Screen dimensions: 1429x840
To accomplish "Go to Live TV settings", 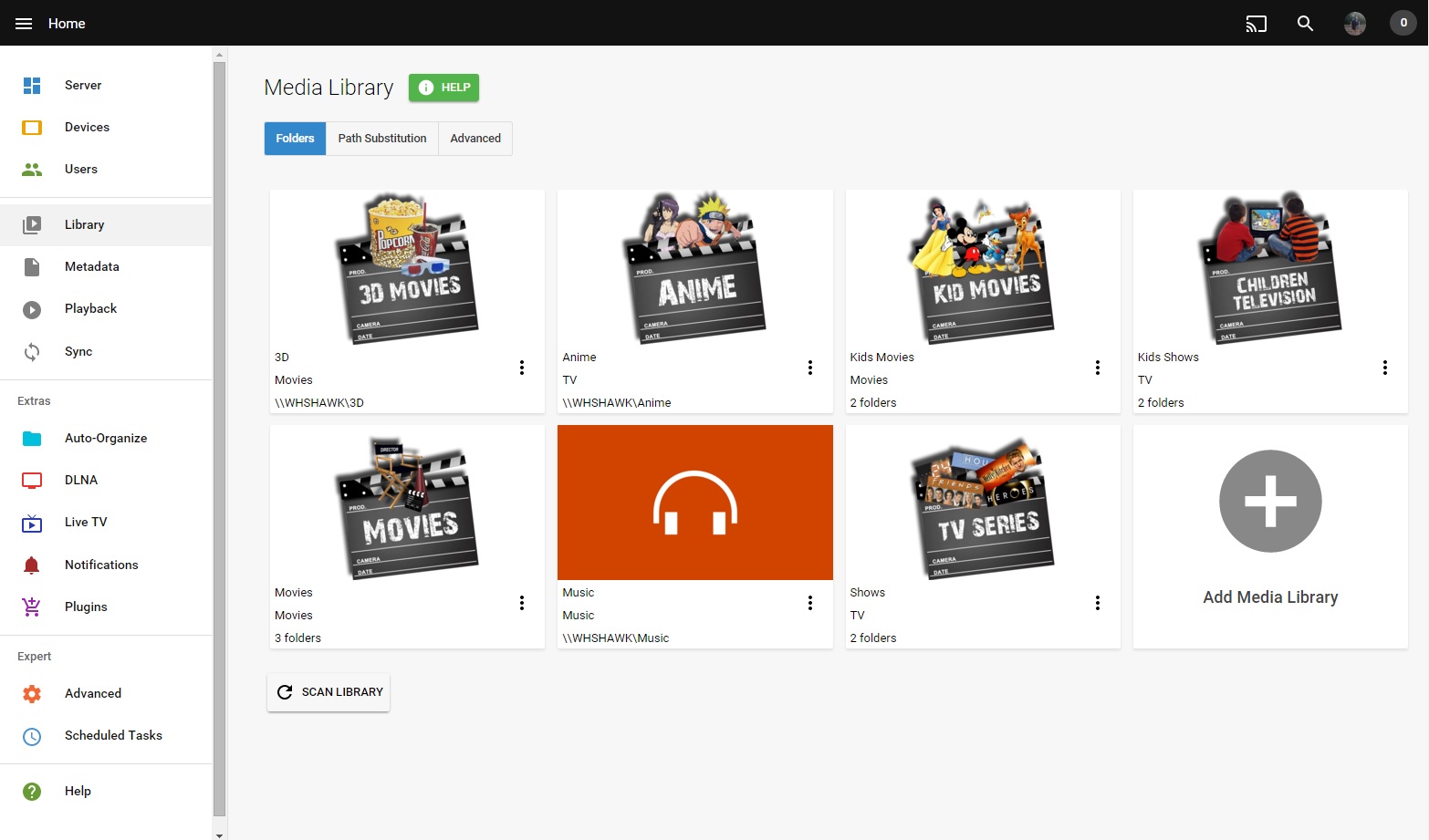I will point(86,522).
